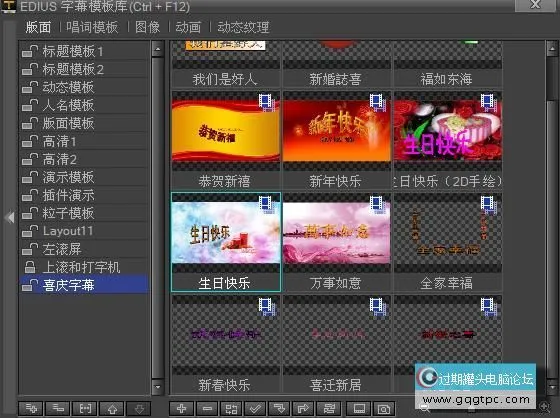Screen dimensions: 560x418
Task: Click category list scrollbar up arrow
Action: (x=158, y=49)
